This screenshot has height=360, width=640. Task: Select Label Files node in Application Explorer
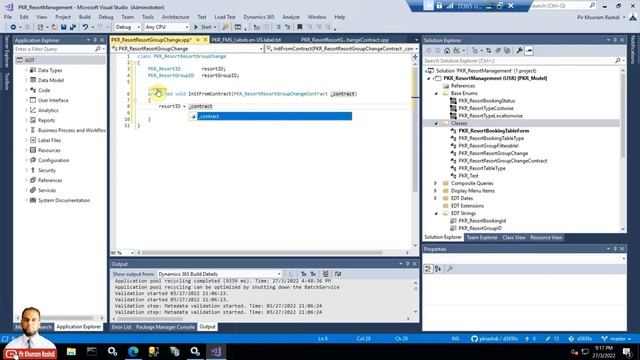point(49,140)
